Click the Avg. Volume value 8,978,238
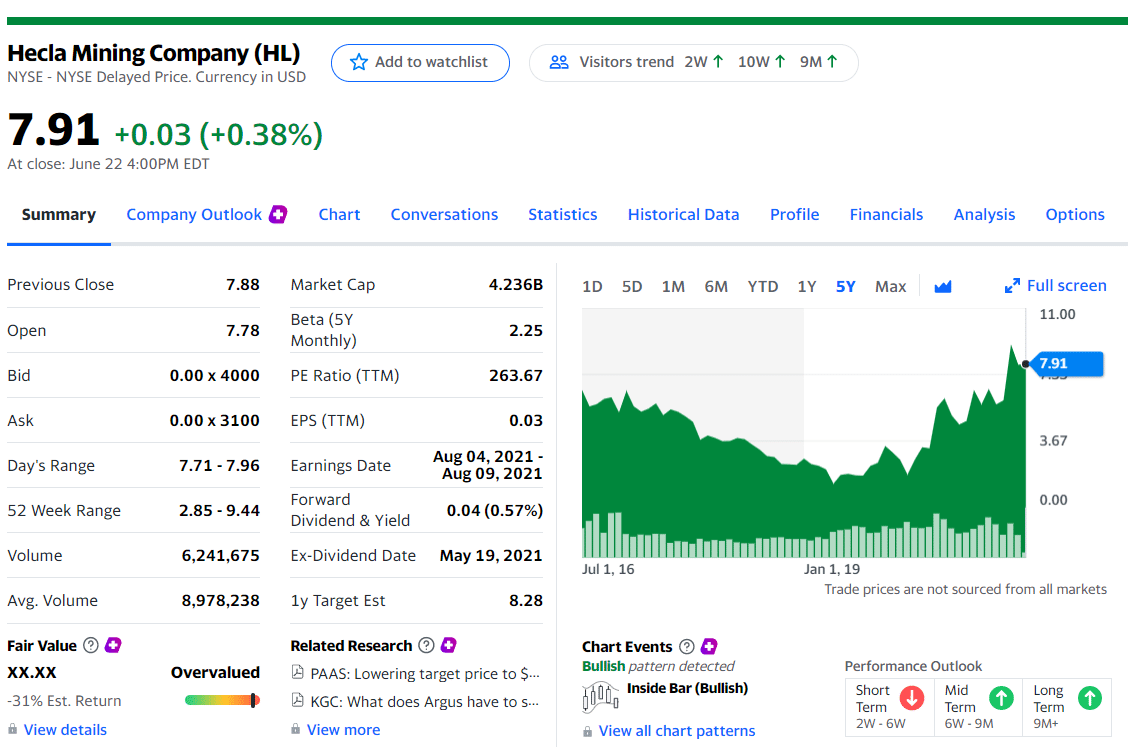The height and width of the screenshot is (747, 1128). [220, 600]
